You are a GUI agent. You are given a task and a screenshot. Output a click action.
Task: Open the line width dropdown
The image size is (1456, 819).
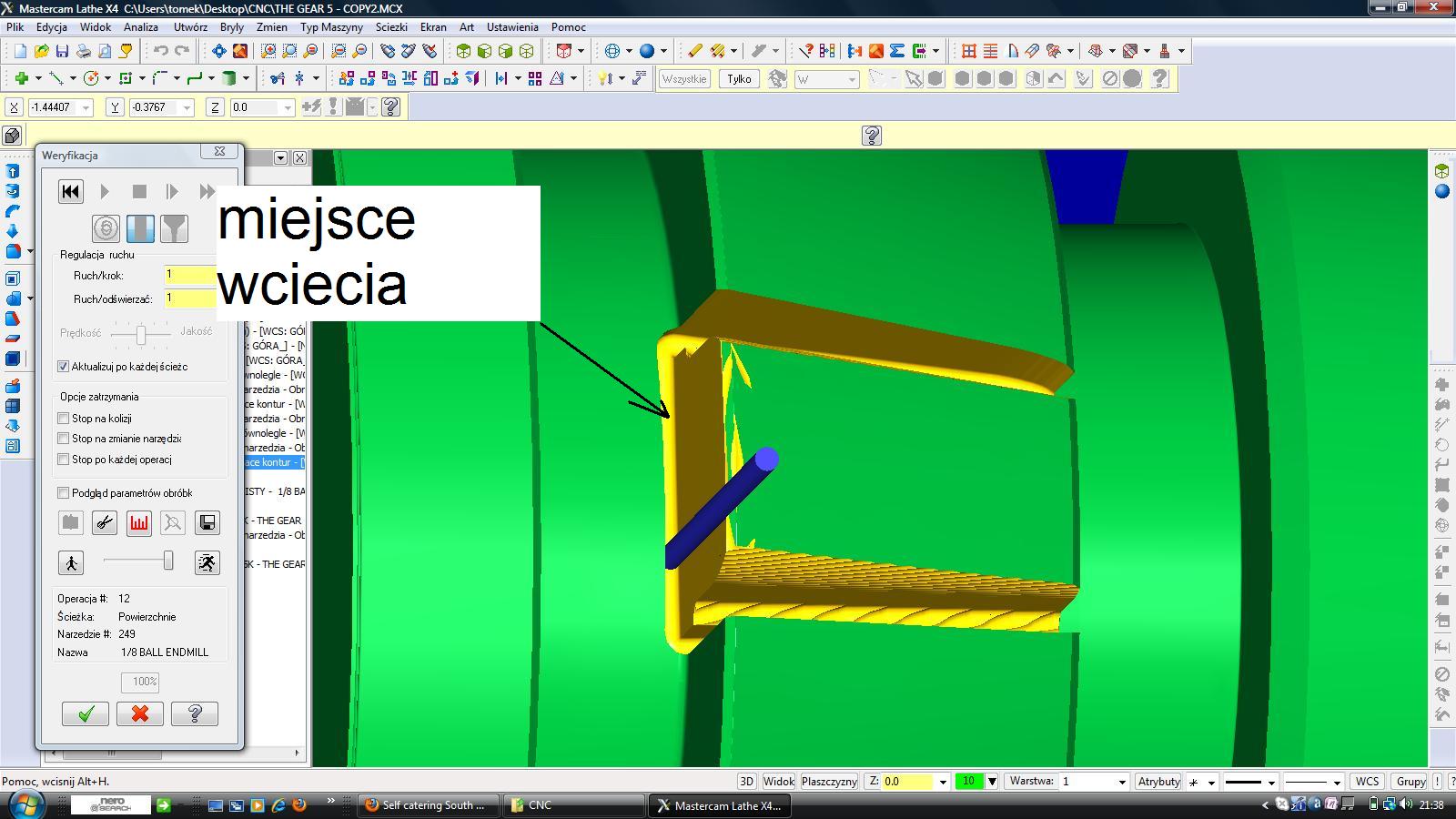(x=1337, y=782)
